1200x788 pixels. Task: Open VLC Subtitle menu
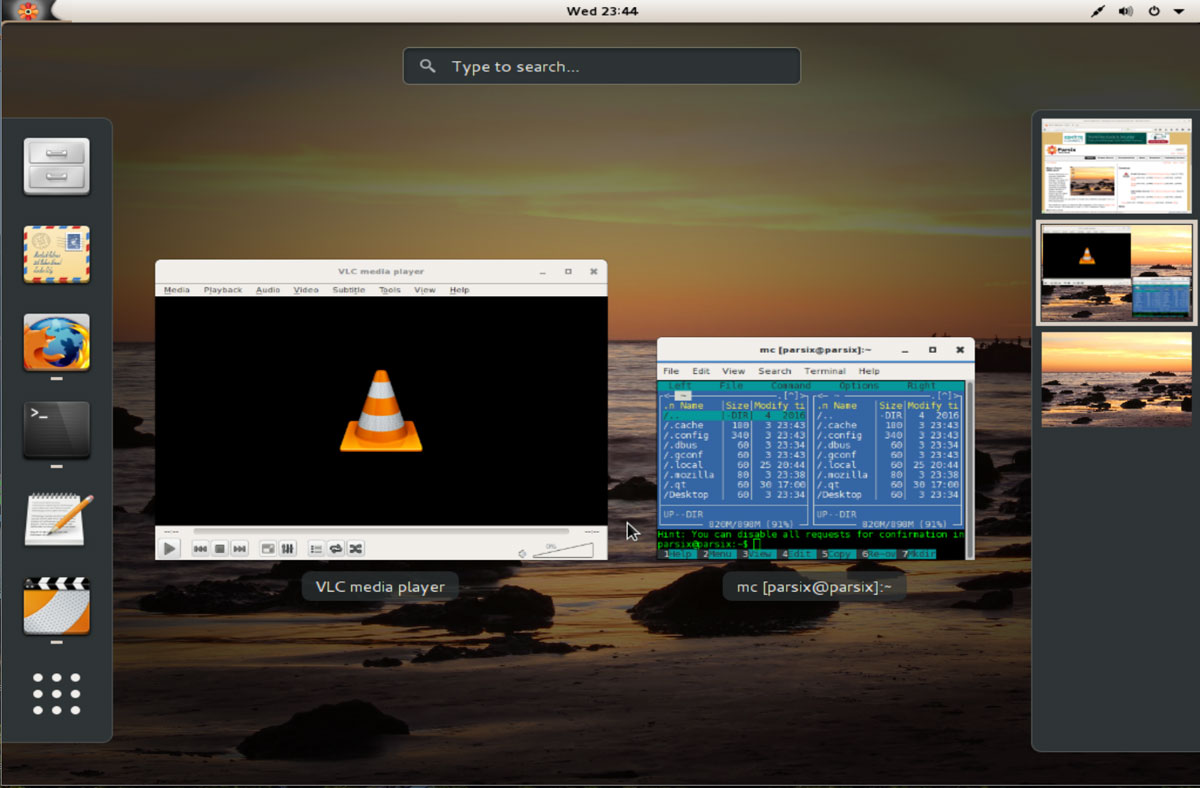[349, 290]
